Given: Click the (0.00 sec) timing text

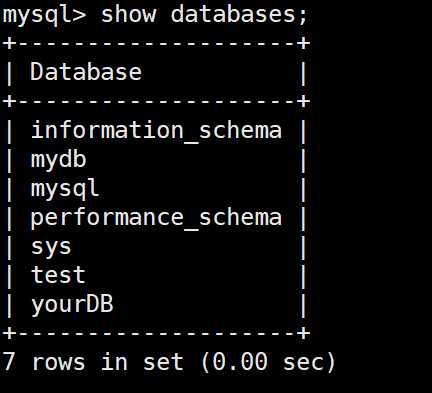Looking at the screenshot, I should [x=268, y=362].
